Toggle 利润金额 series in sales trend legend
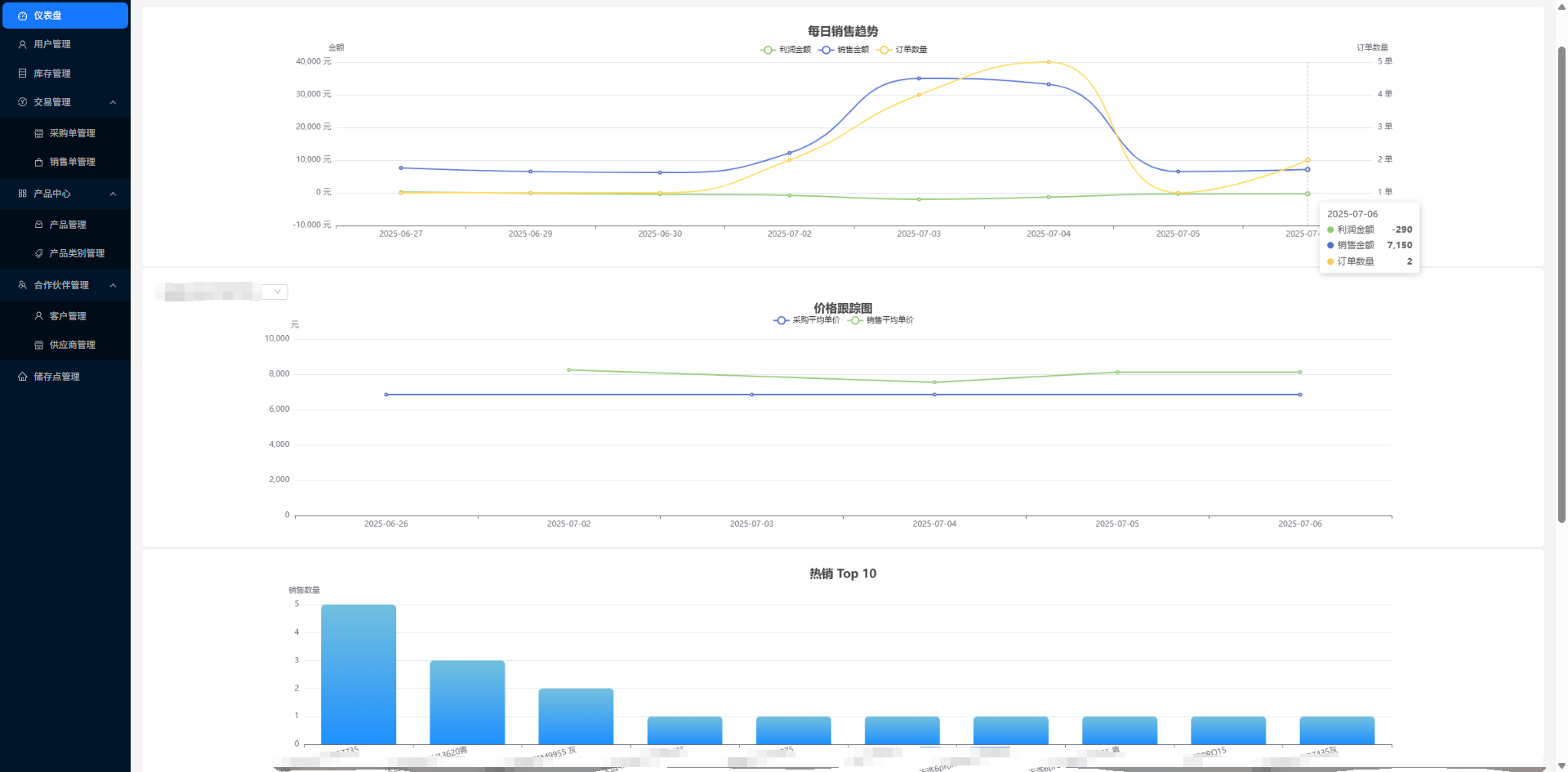Image resolution: width=1568 pixels, height=772 pixels. click(x=786, y=50)
